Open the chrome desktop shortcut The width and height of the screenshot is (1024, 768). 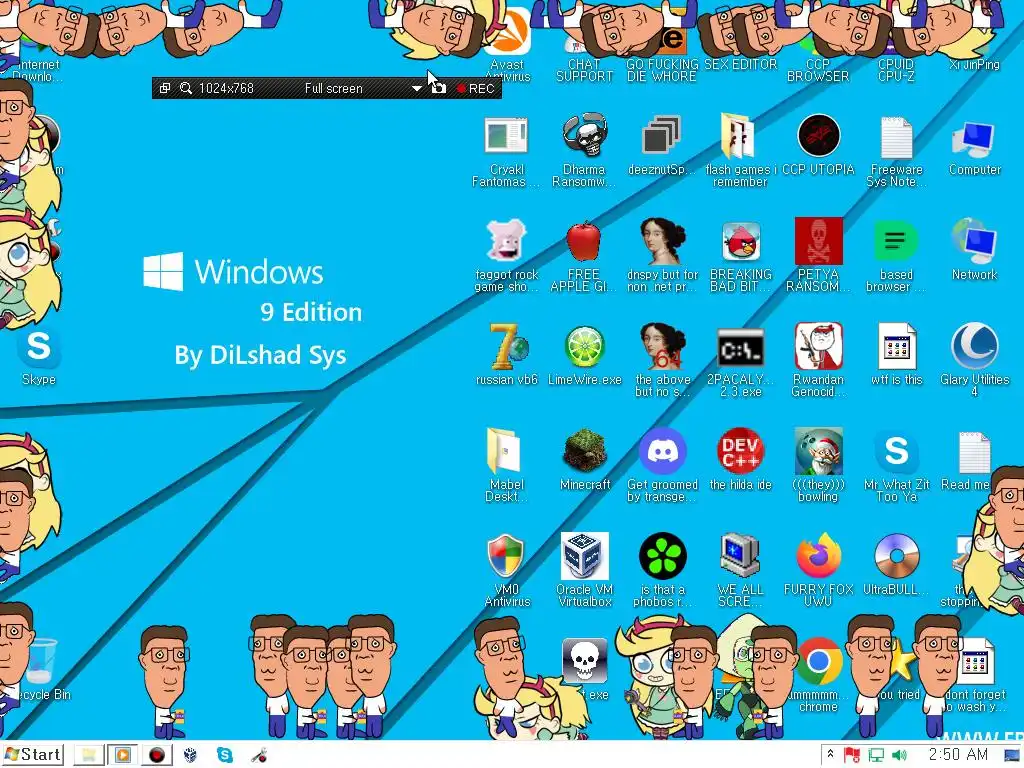(x=818, y=662)
